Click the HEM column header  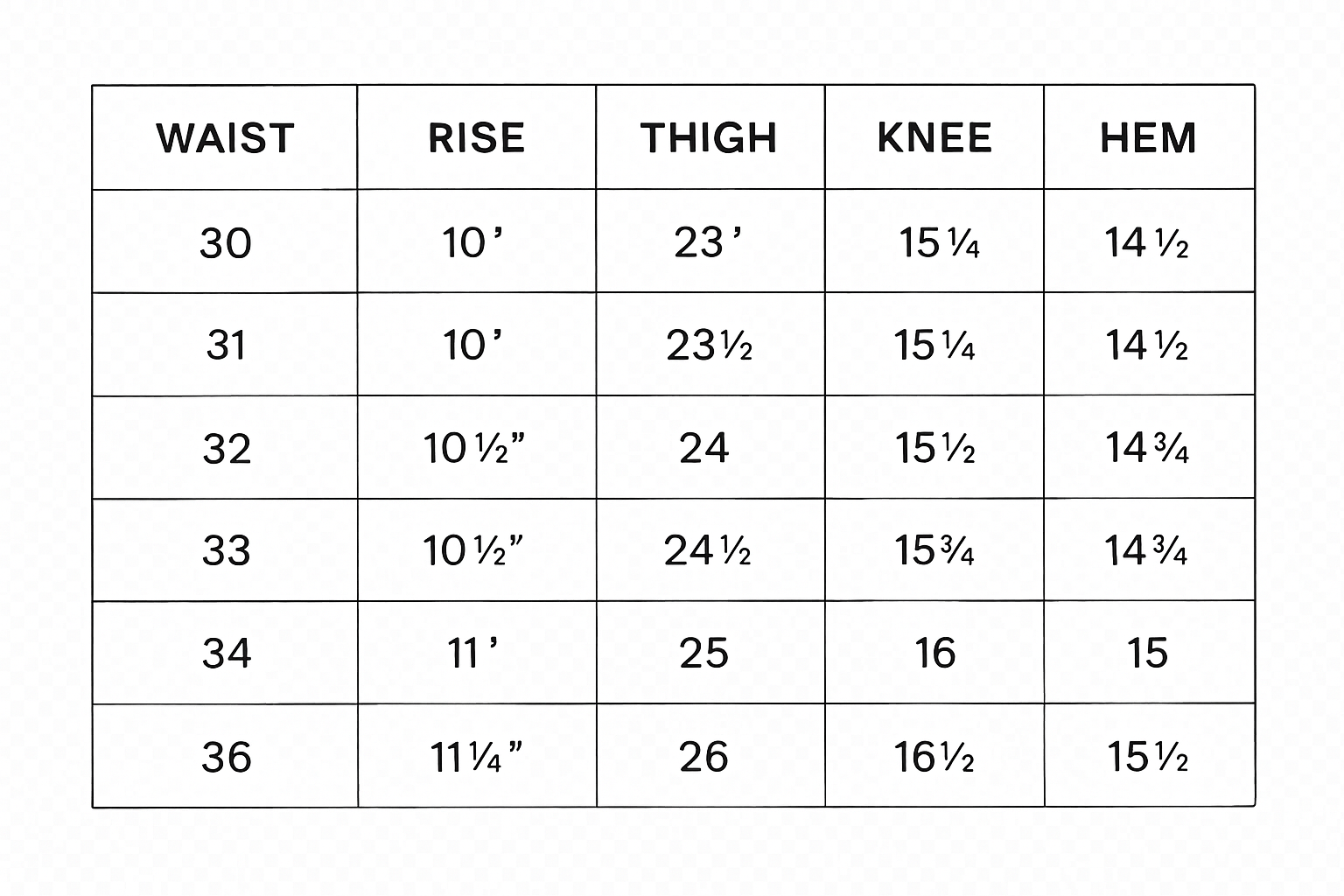[x=1148, y=138]
